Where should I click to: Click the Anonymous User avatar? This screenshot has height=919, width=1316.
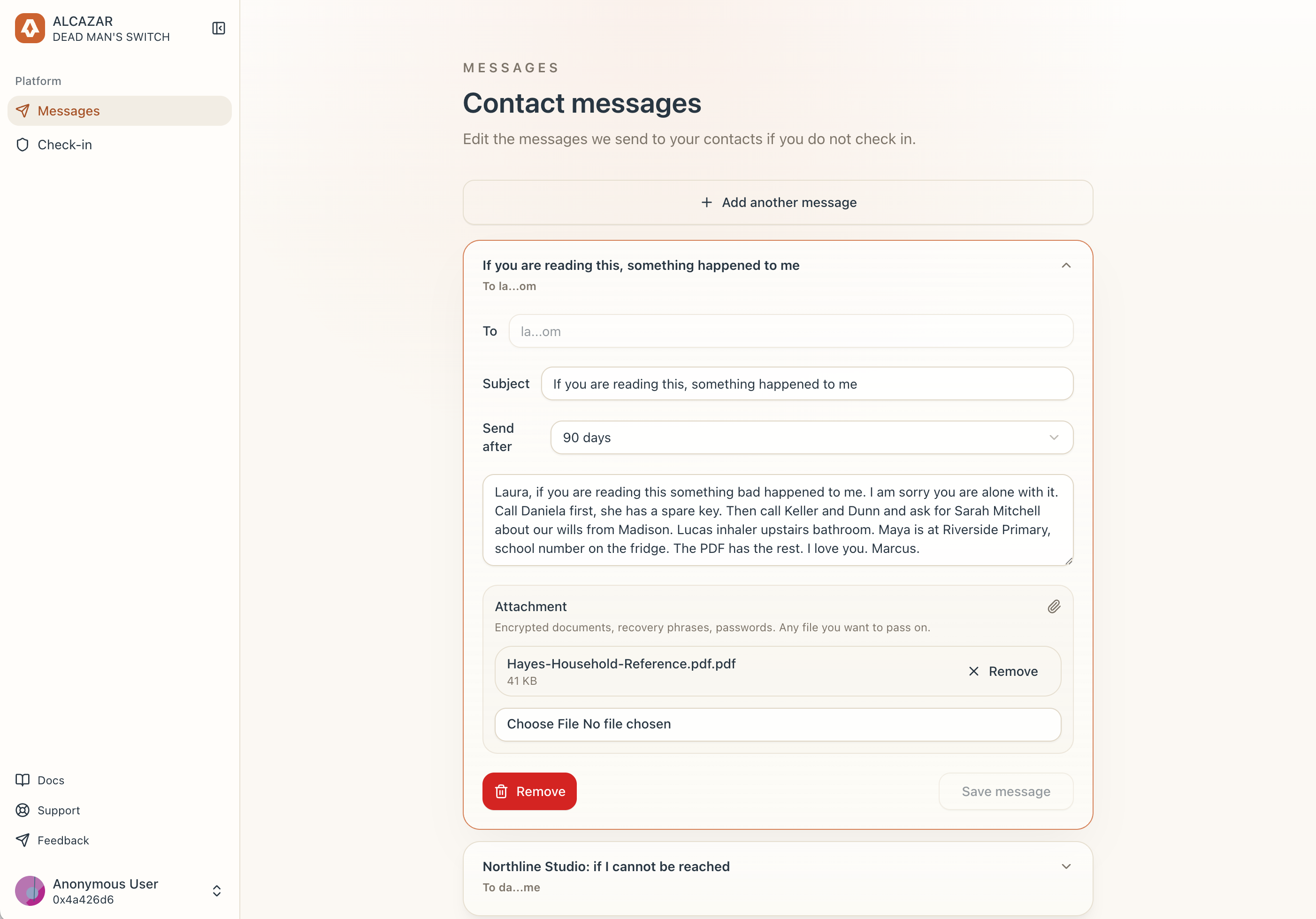coord(30,891)
